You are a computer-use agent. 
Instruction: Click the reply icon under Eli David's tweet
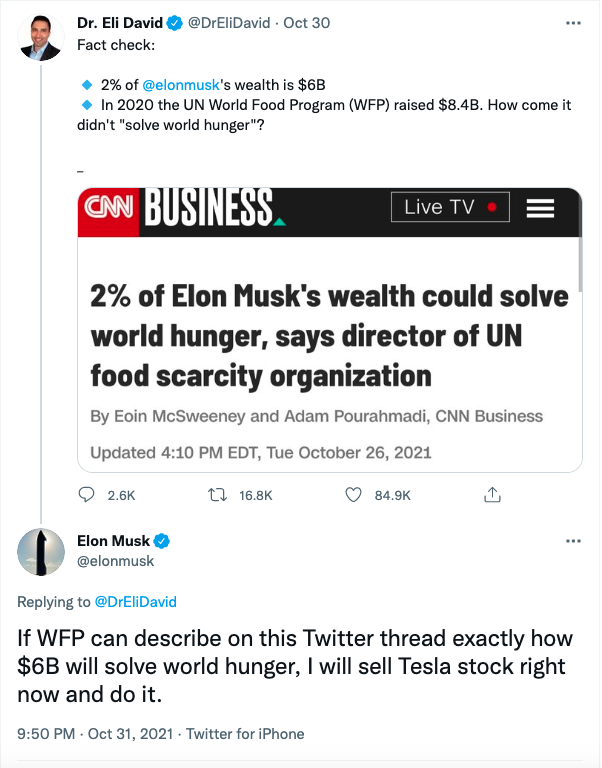point(87,494)
